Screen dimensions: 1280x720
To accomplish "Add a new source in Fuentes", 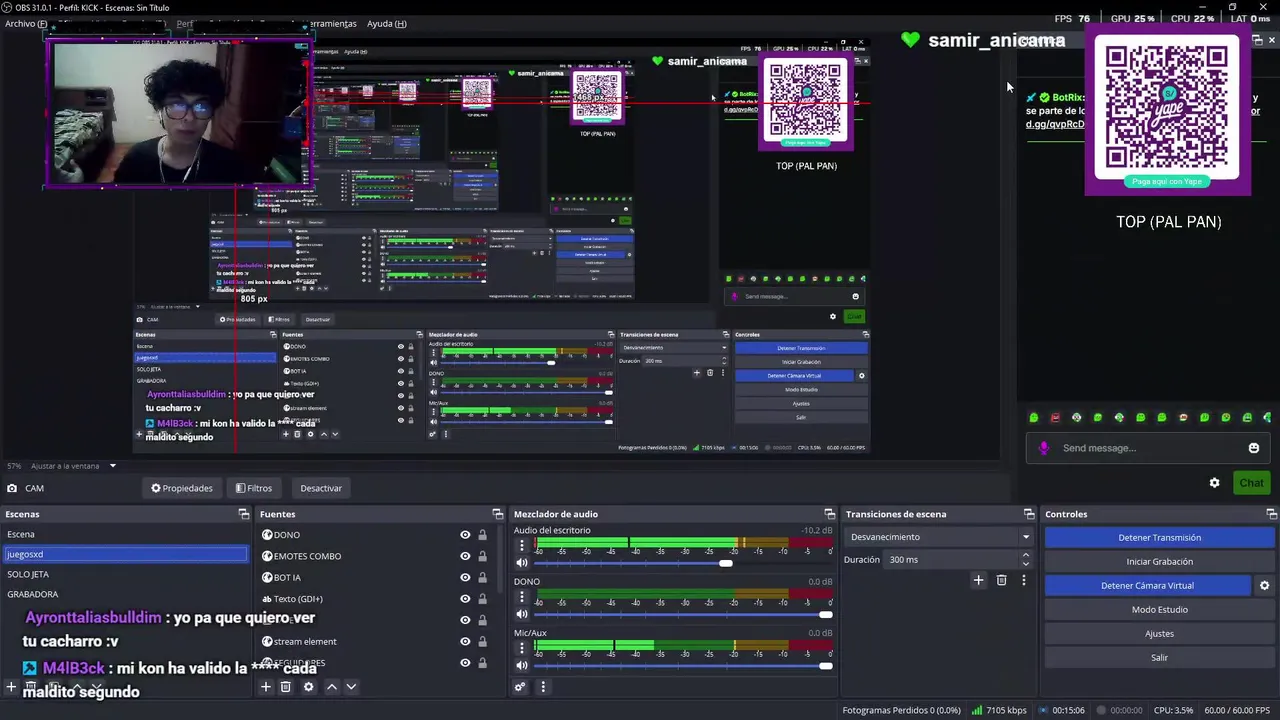I will pos(266,687).
